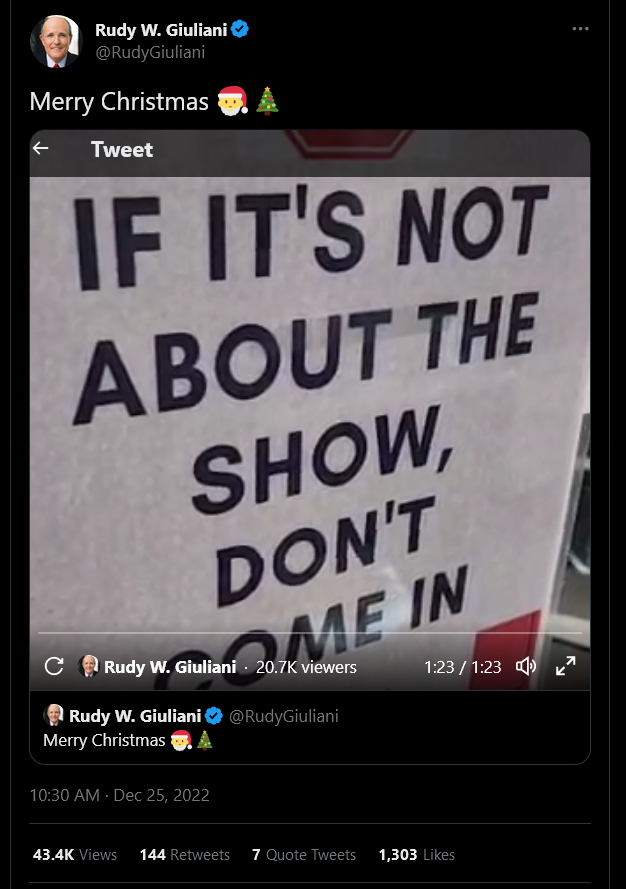View the 144 Retweets list
The width and height of the screenshot is (626, 889).
pyautogui.click(x=184, y=854)
